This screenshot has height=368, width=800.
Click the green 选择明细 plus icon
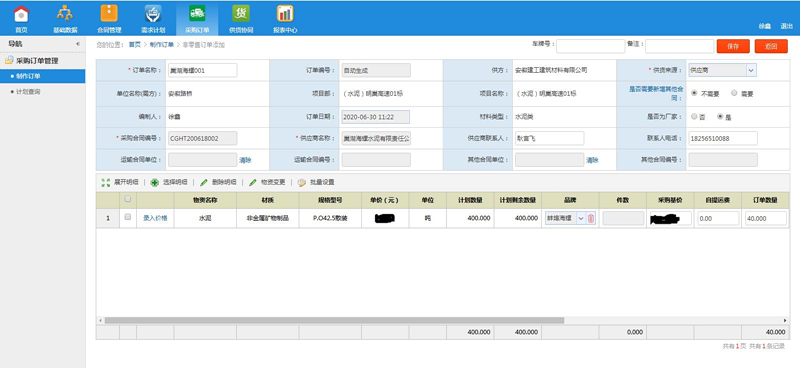pos(154,182)
